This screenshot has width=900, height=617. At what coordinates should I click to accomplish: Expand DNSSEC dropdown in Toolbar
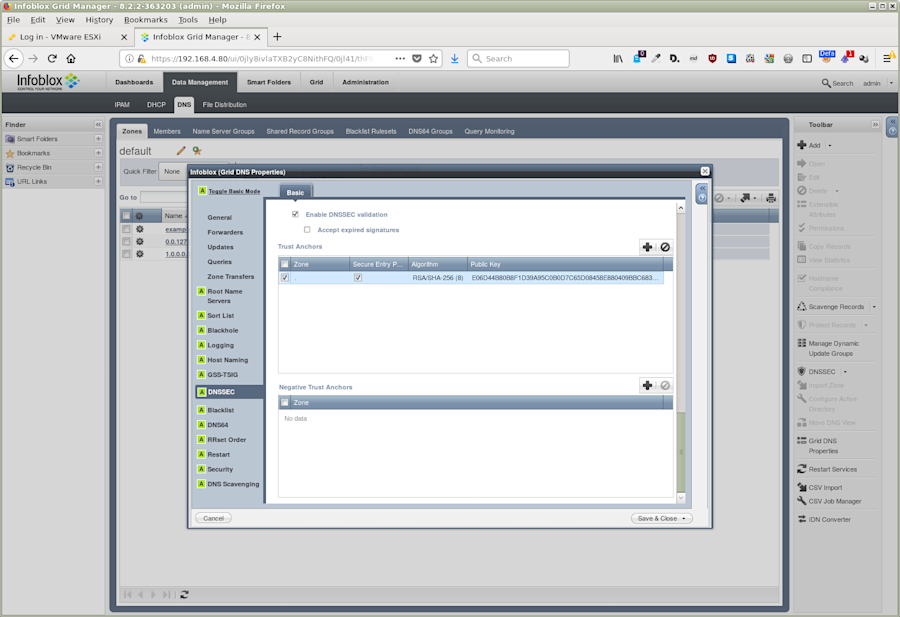pyautogui.click(x=845, y=372)
